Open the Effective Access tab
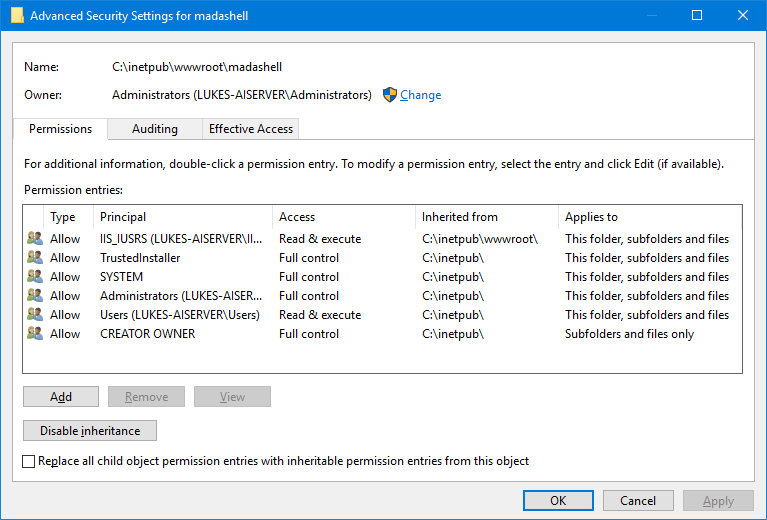Screen dimensions: 767x520 251,129
